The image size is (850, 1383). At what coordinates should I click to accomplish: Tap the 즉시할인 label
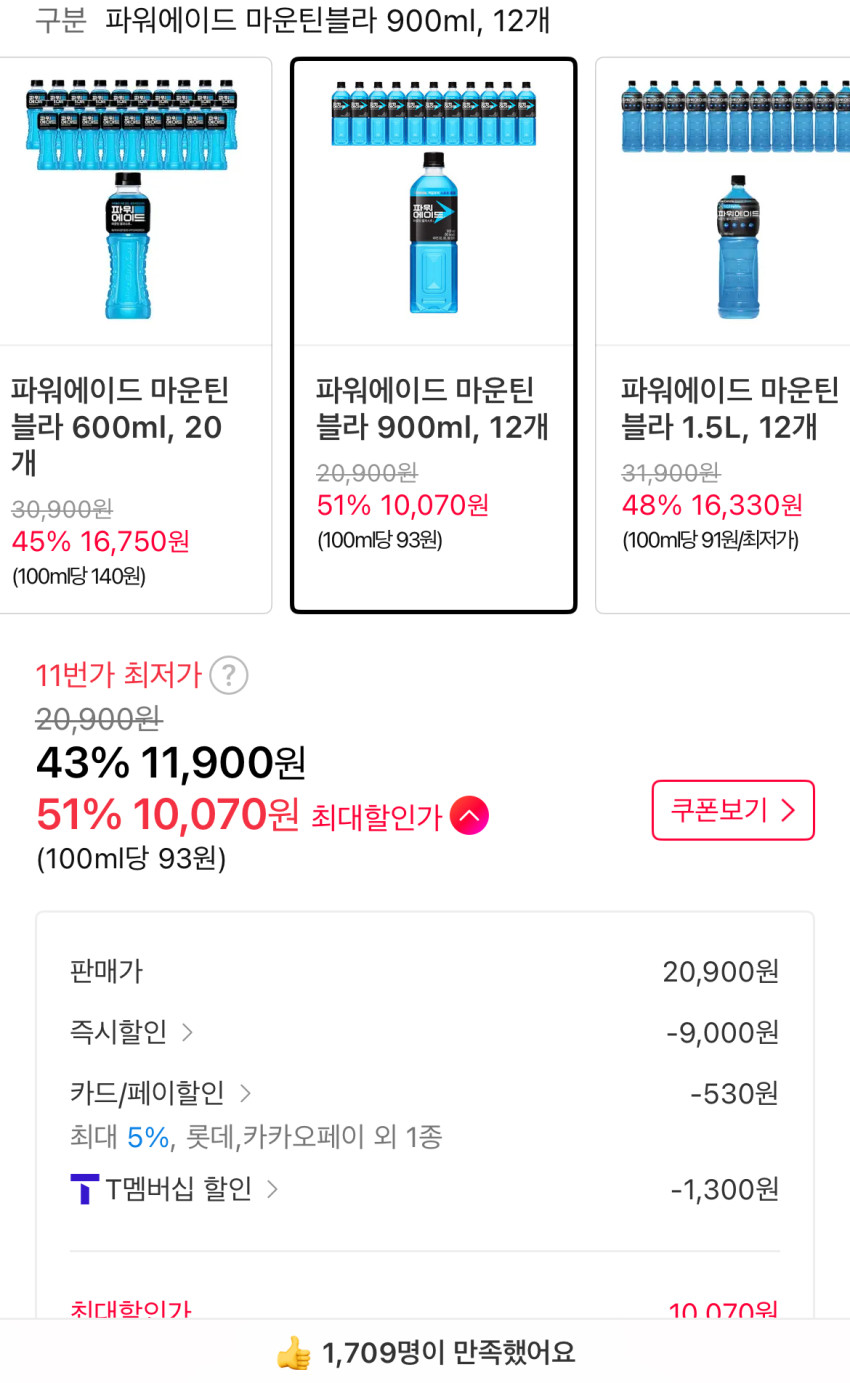tap(118, 1032)
